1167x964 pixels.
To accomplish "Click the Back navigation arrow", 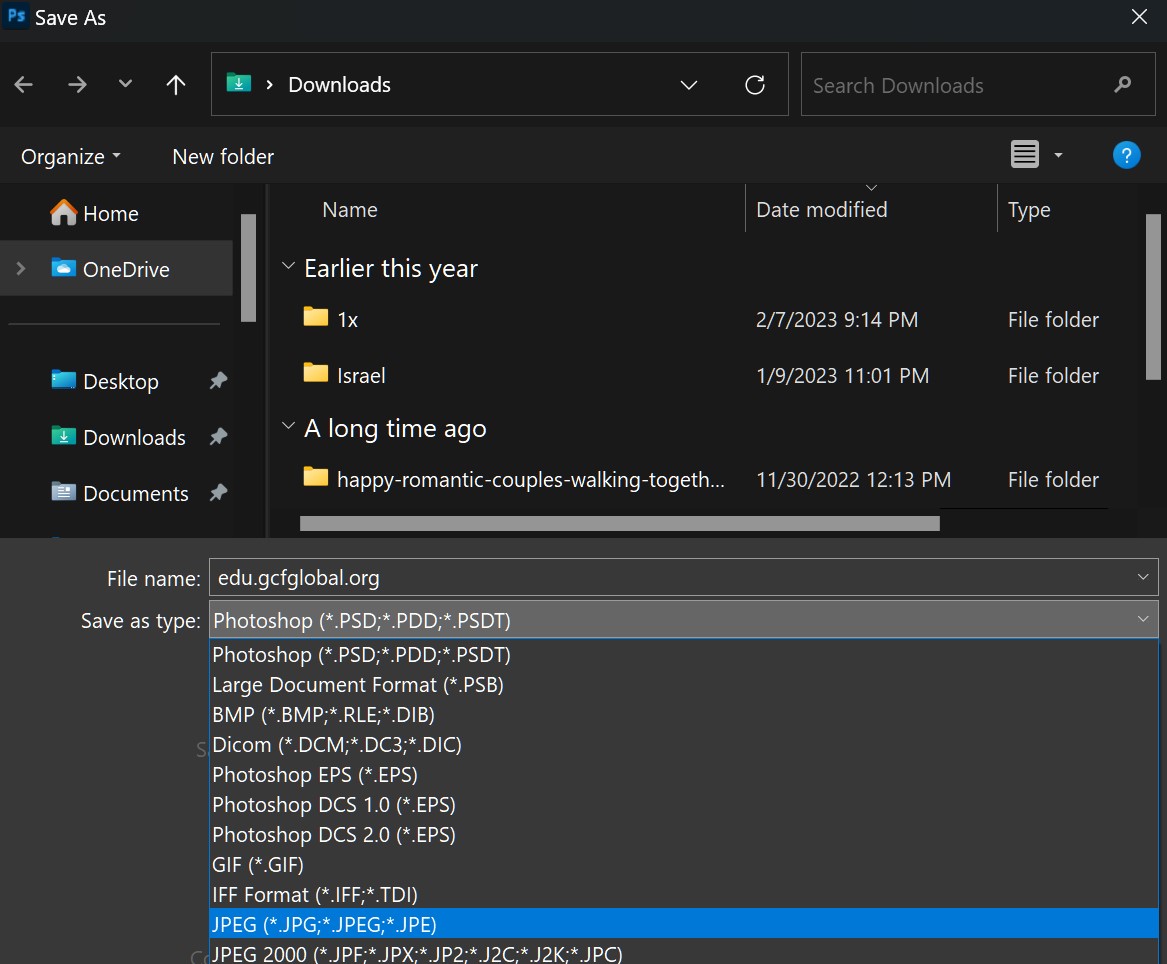I will 24,85.
